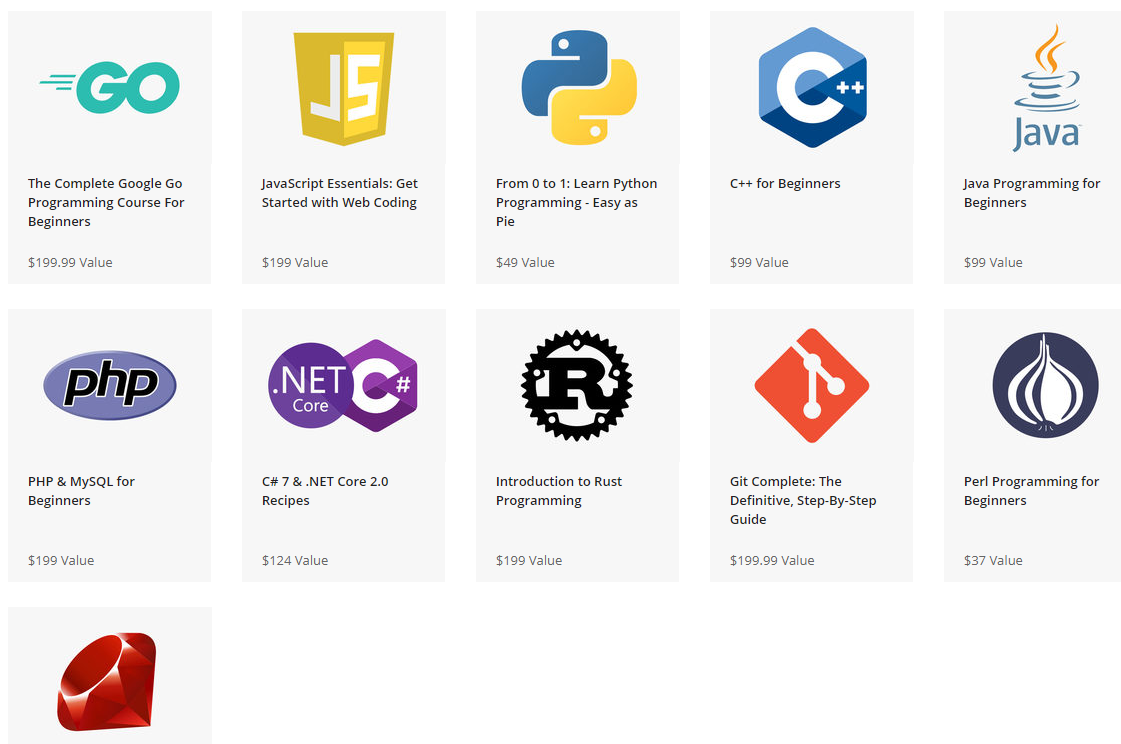Viewport: 1121px width, 744px height.
Task: Click the Git branch diamond logo
Action: tap(812, 385)
